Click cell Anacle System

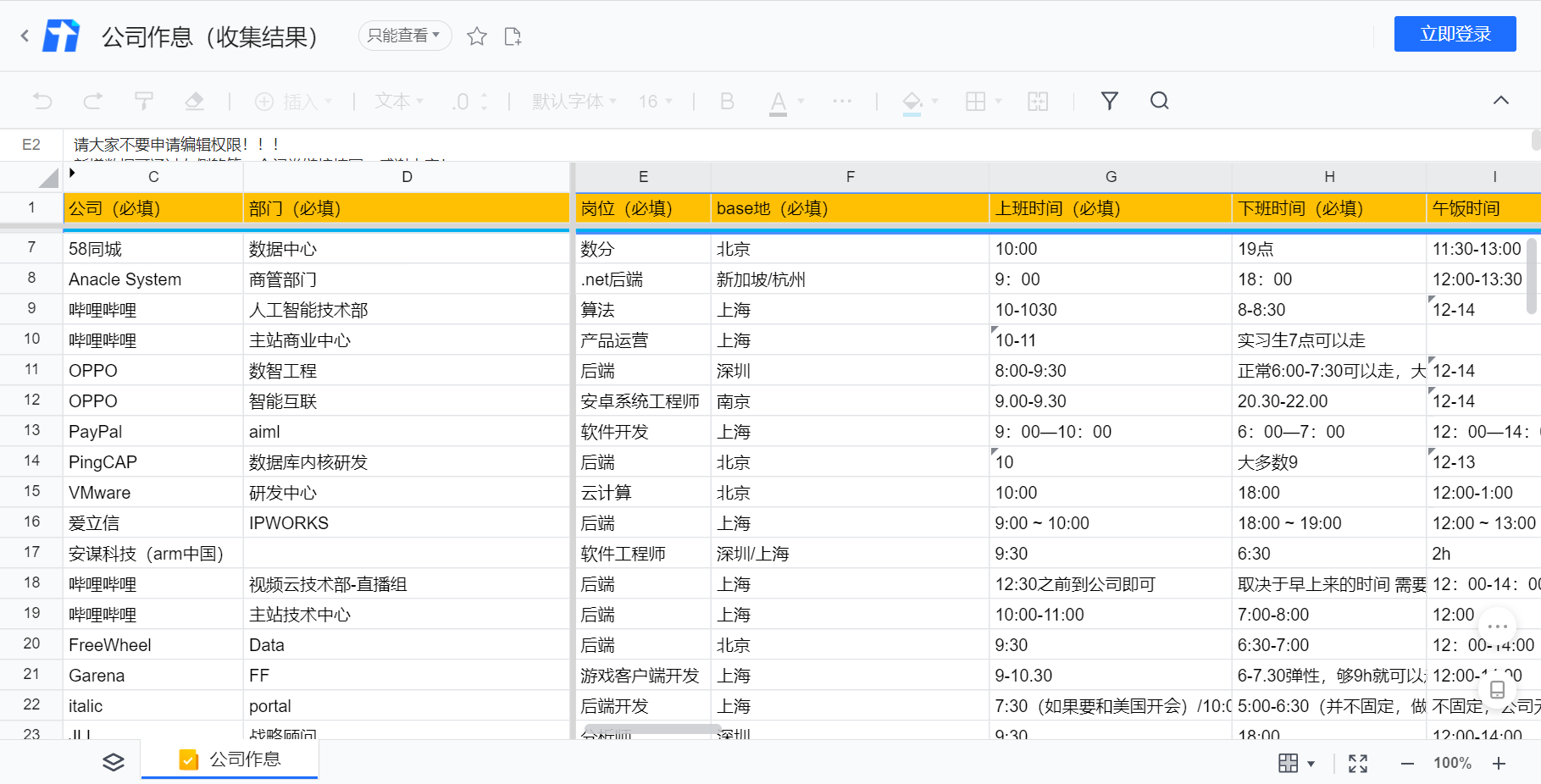[153, 279]
